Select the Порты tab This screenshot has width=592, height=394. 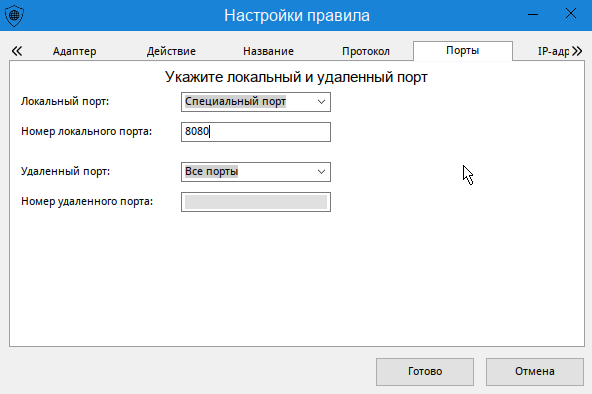pyautogui.click(x=462, y=51)
